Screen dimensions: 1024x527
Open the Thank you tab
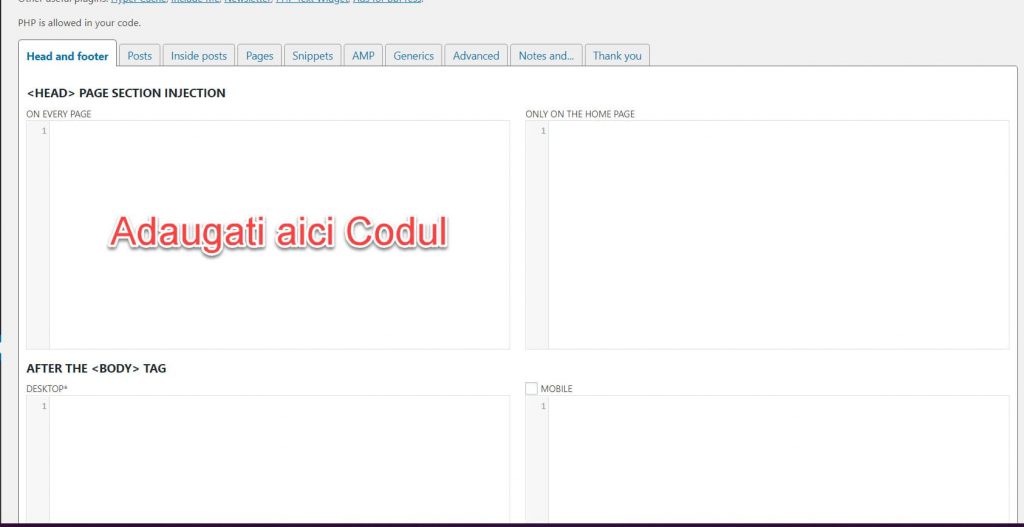[617, 56]
